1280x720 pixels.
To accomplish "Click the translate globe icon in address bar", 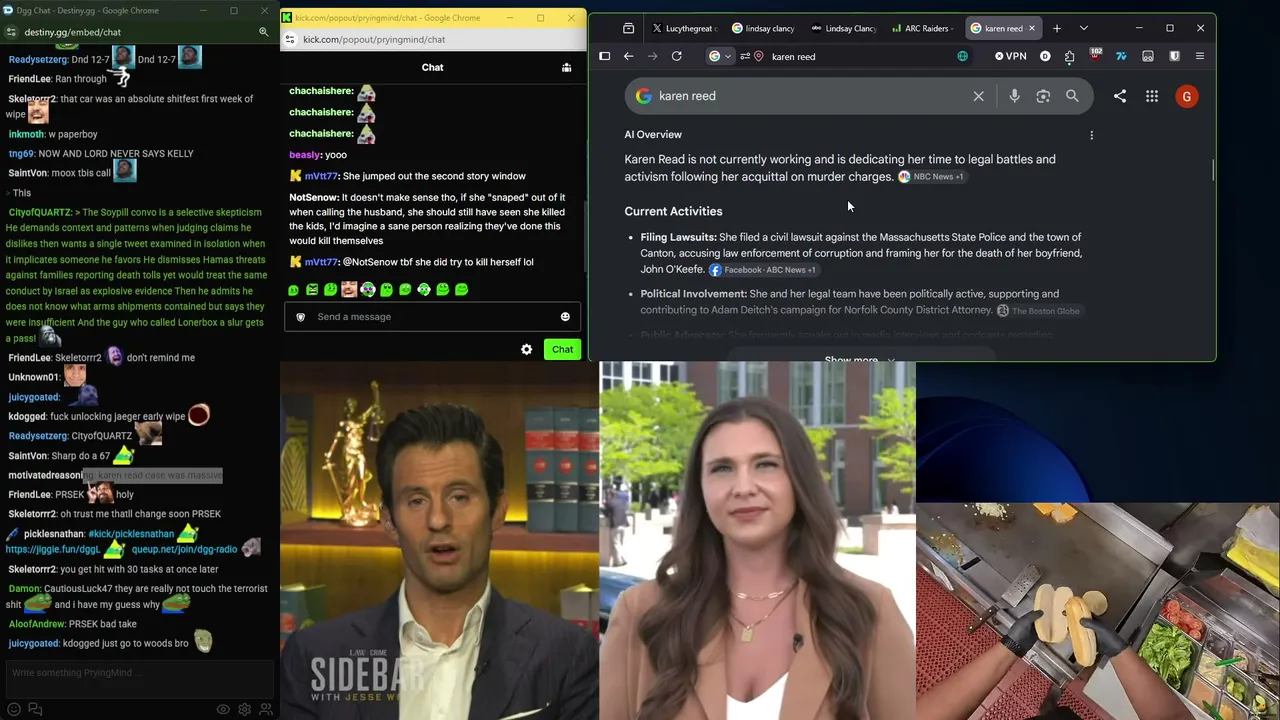I will tap(963, 56).
